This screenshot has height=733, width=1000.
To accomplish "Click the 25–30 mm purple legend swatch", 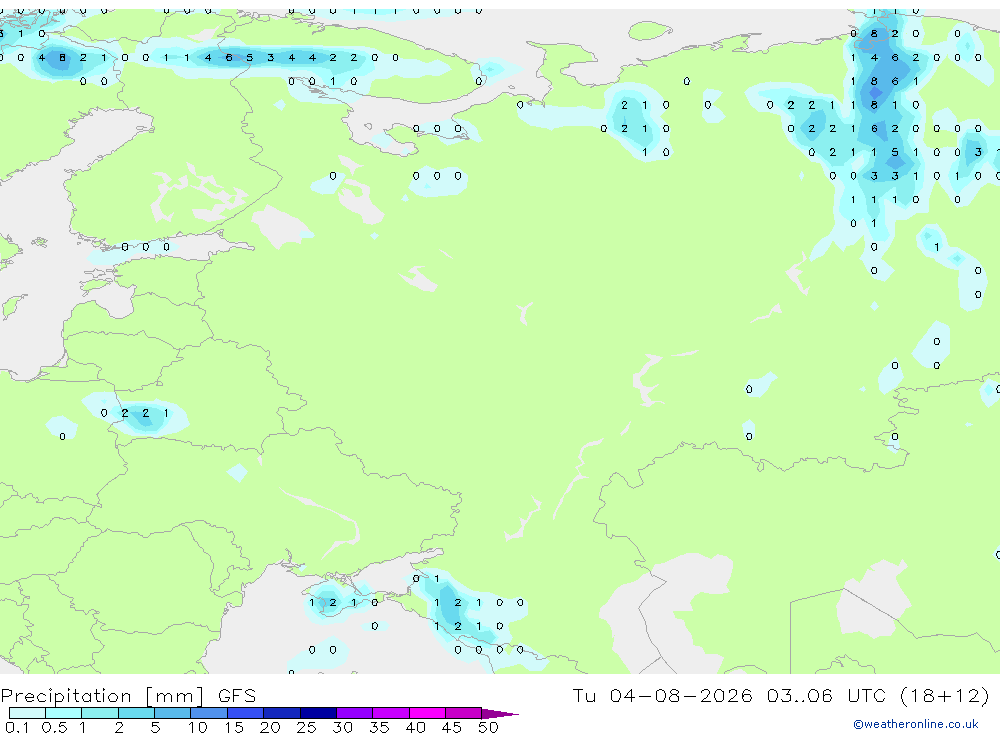I will pos(318,713).
